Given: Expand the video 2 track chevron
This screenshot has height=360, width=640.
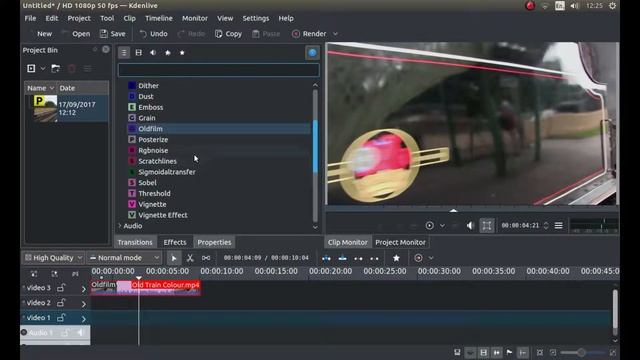Looking at the screenshot, I should point(84,304).
